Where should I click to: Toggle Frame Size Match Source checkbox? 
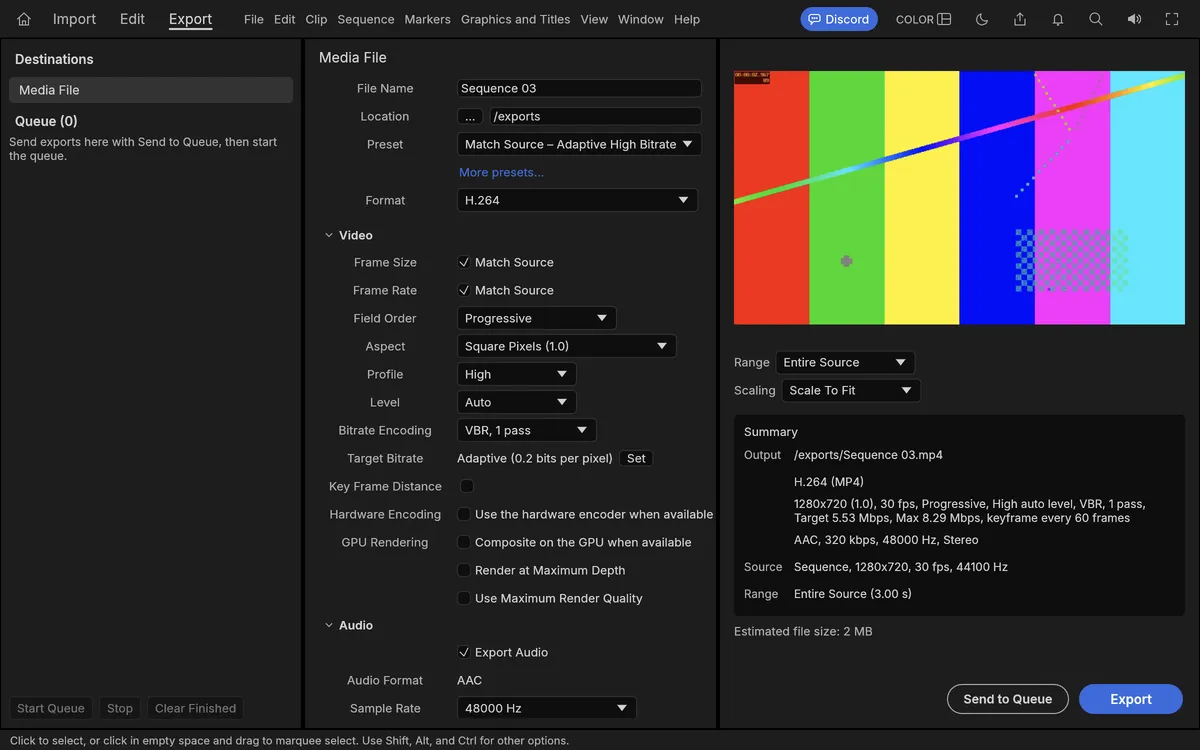pyautogui.click(x=464, y=262)
